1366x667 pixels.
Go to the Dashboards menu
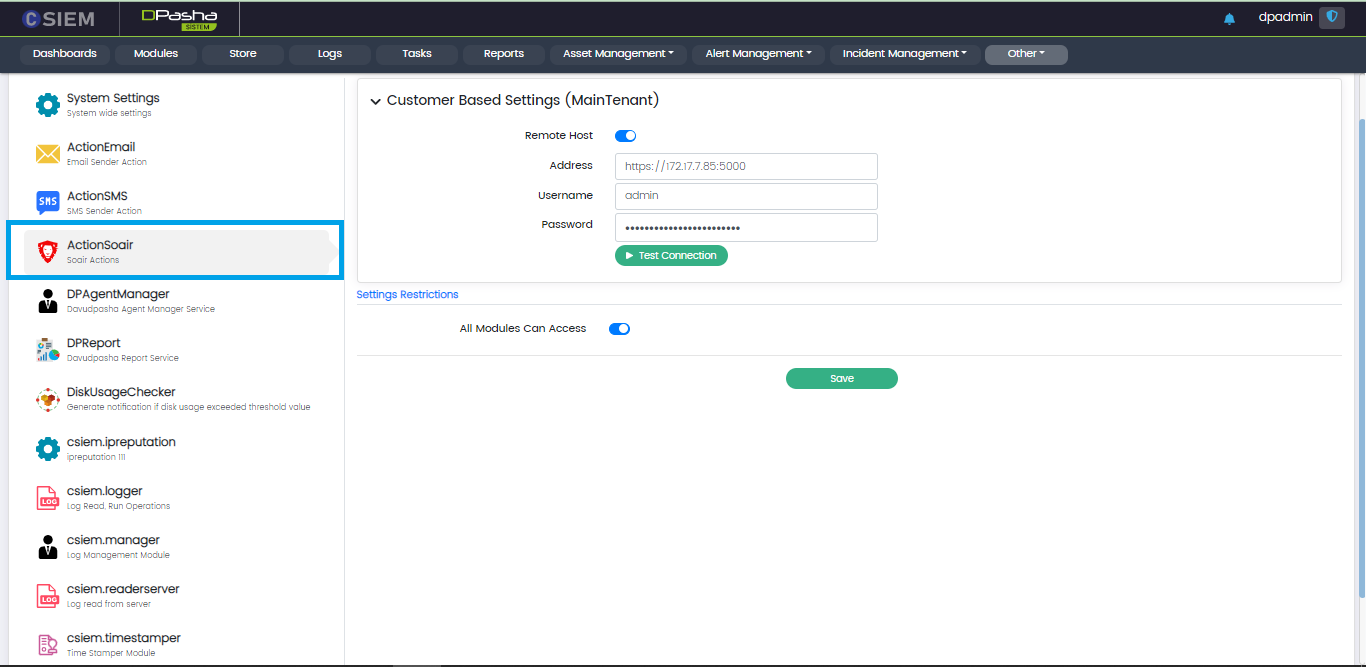point(65,54)
